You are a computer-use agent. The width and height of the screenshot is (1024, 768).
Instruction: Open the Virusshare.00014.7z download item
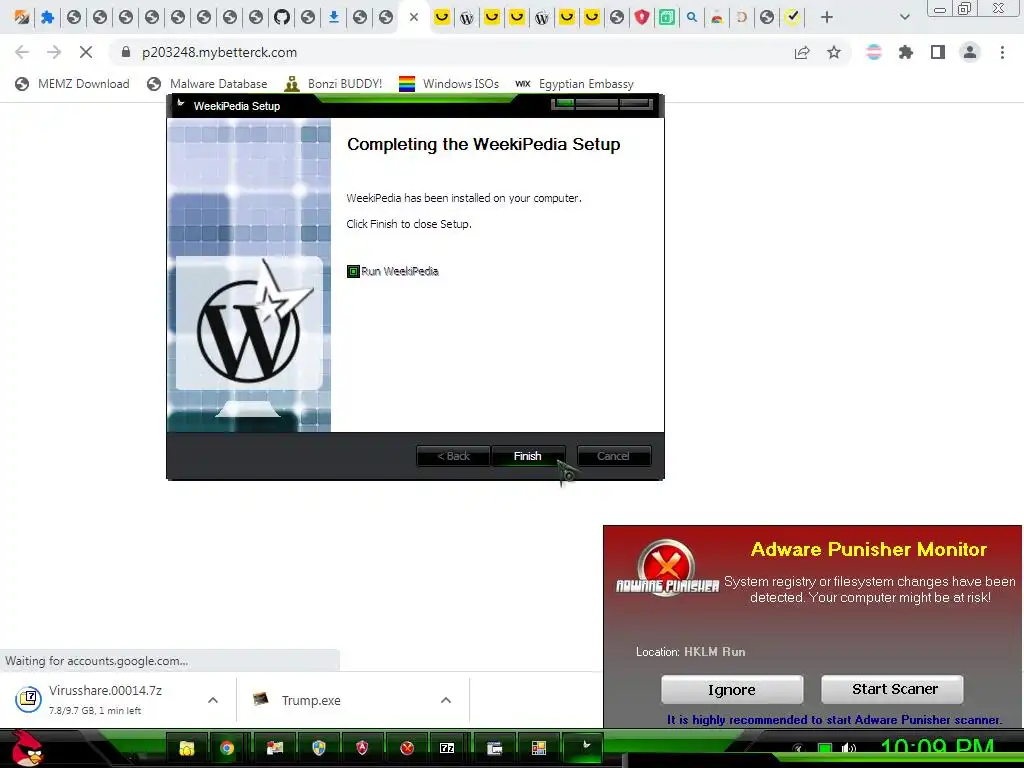[104, 699]
